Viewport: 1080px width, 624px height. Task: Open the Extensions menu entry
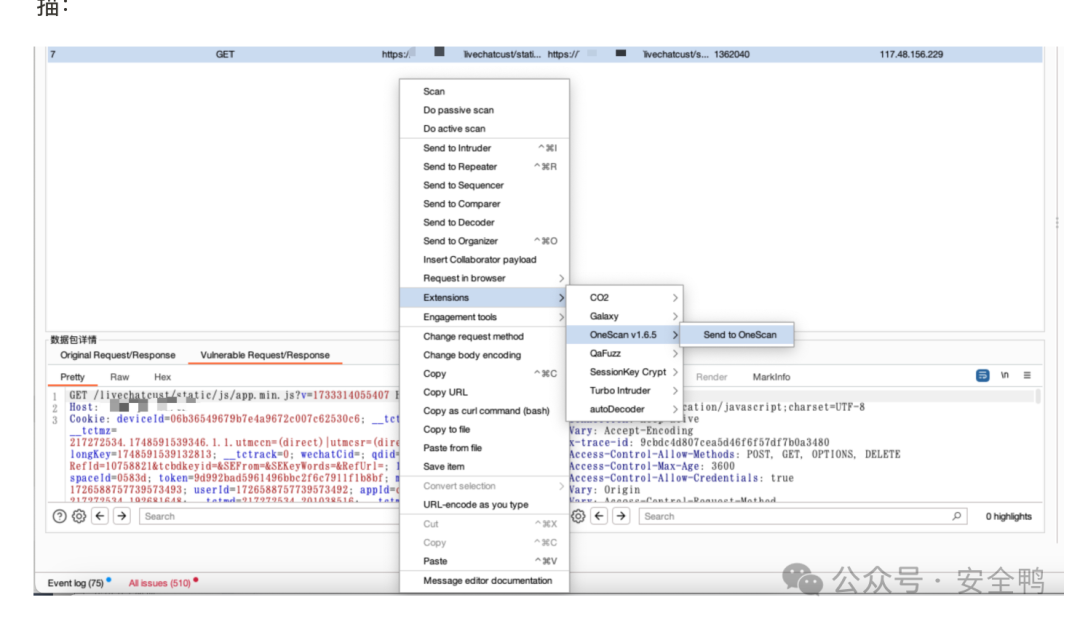tap(484, 298)
